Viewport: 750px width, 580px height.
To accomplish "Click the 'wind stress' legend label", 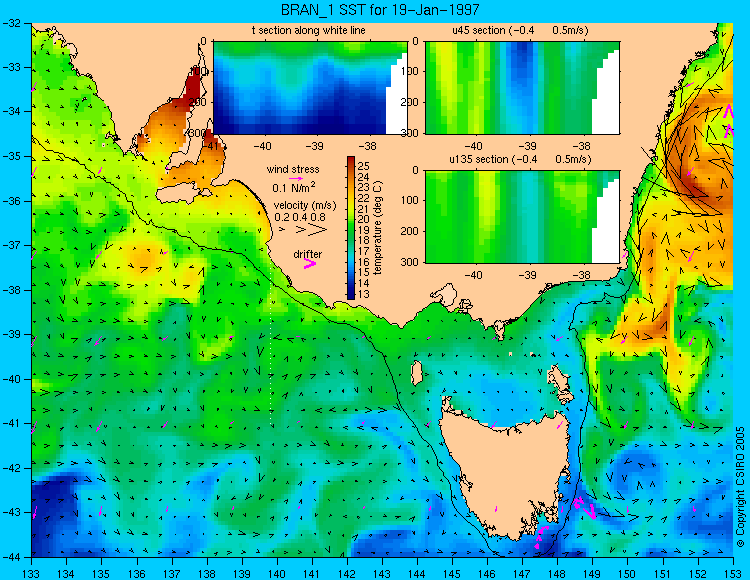I will tap(293, 169).
